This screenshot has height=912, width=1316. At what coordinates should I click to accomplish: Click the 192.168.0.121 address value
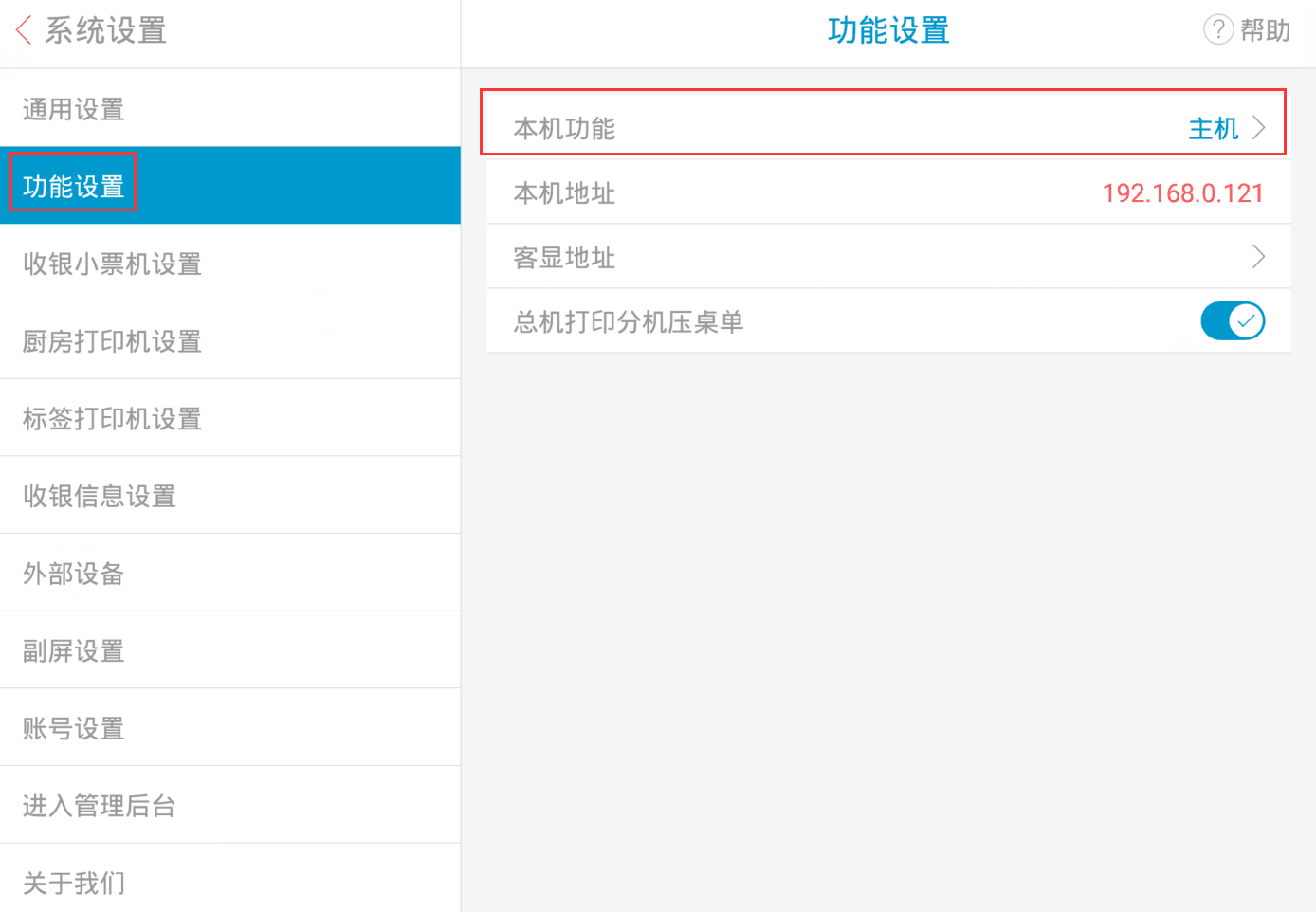point(1183,193)
